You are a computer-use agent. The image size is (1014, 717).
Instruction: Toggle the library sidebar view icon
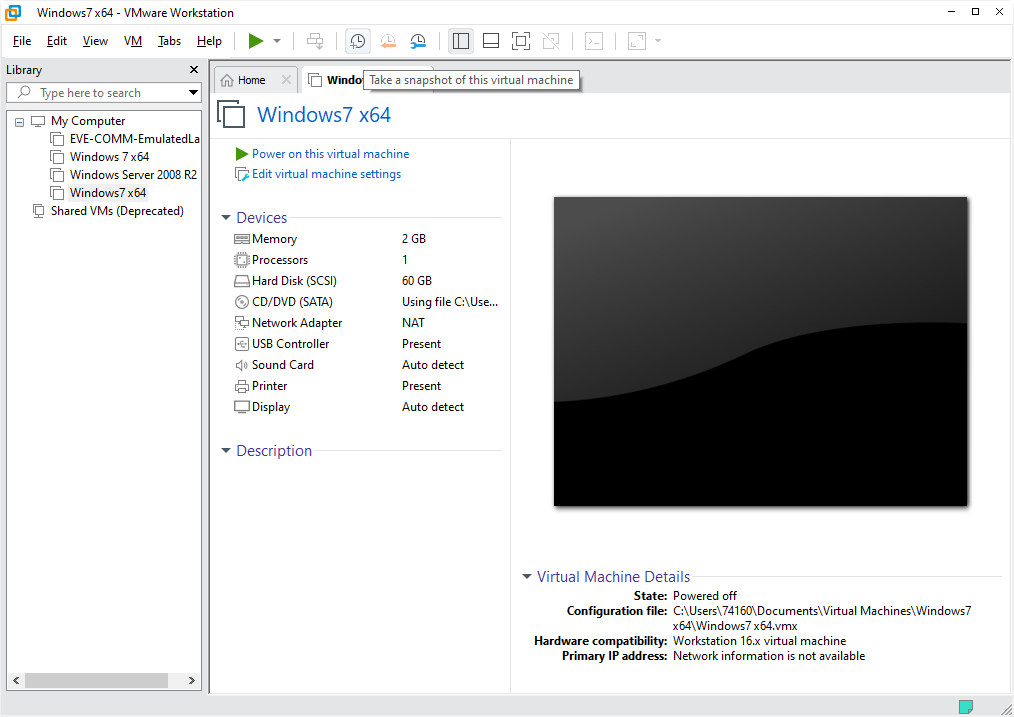[460, 41]
